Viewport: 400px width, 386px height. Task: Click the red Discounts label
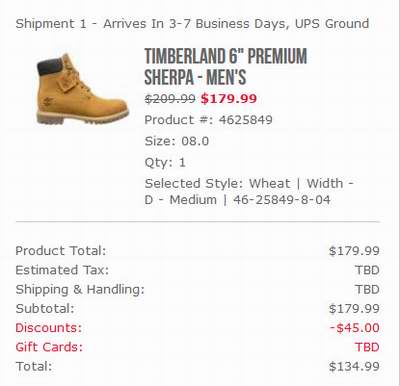(x=49, y=328)
